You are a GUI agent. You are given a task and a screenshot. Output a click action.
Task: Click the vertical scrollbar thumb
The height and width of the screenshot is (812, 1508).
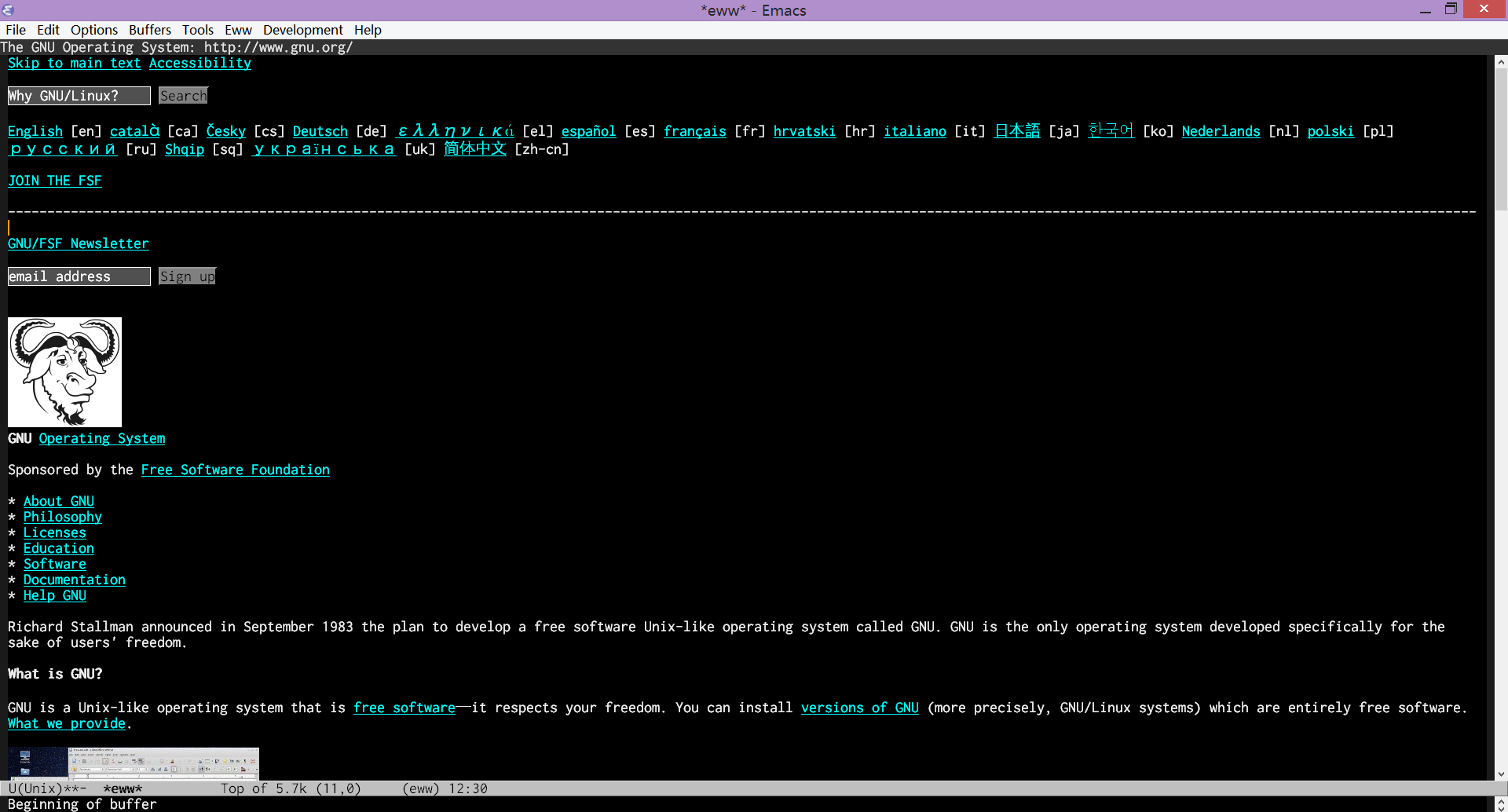click(1501, 137)
